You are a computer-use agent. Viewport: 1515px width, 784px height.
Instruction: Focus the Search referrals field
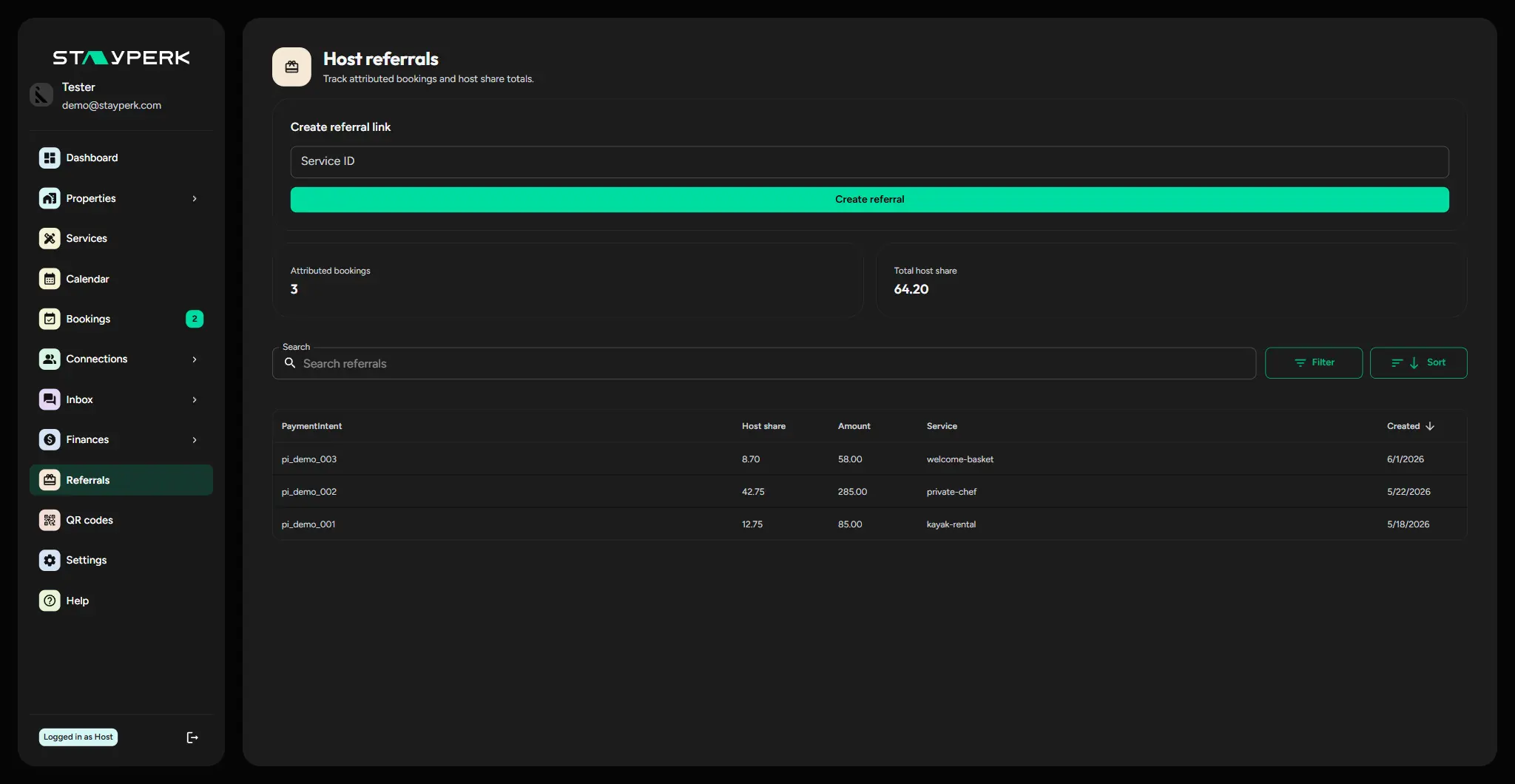click(764, 363)
